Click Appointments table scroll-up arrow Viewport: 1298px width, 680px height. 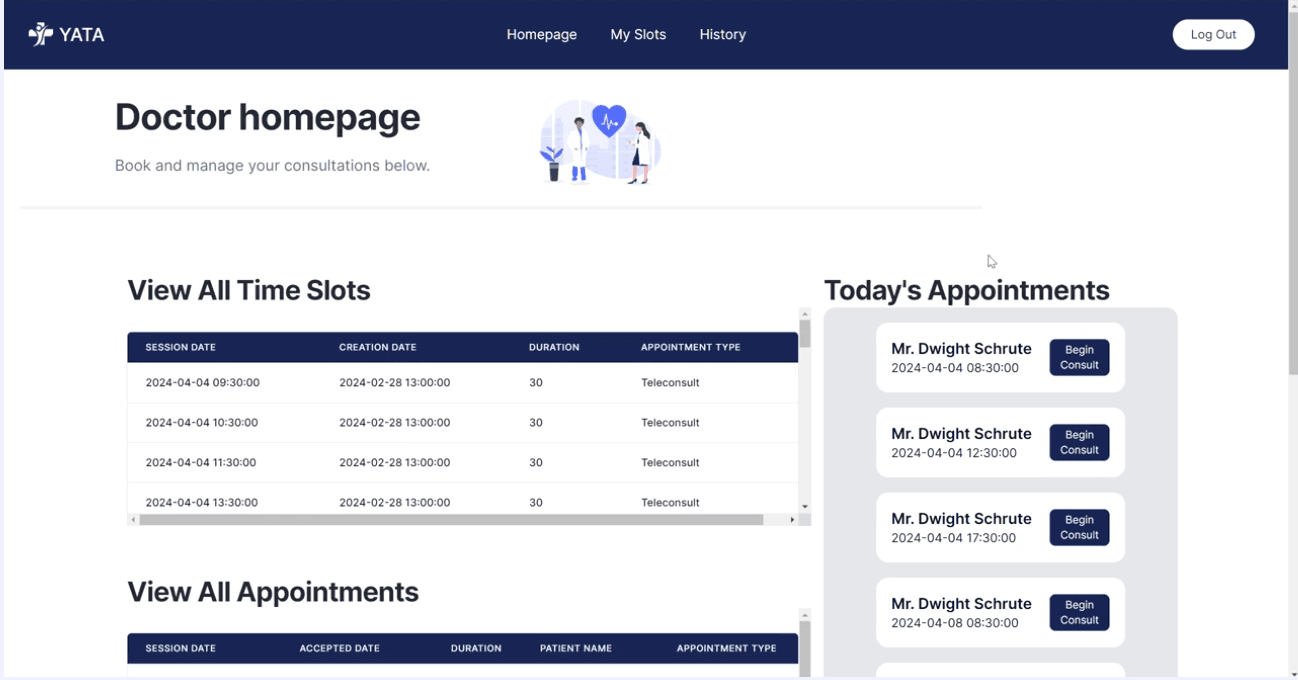[x=805, y=615]
